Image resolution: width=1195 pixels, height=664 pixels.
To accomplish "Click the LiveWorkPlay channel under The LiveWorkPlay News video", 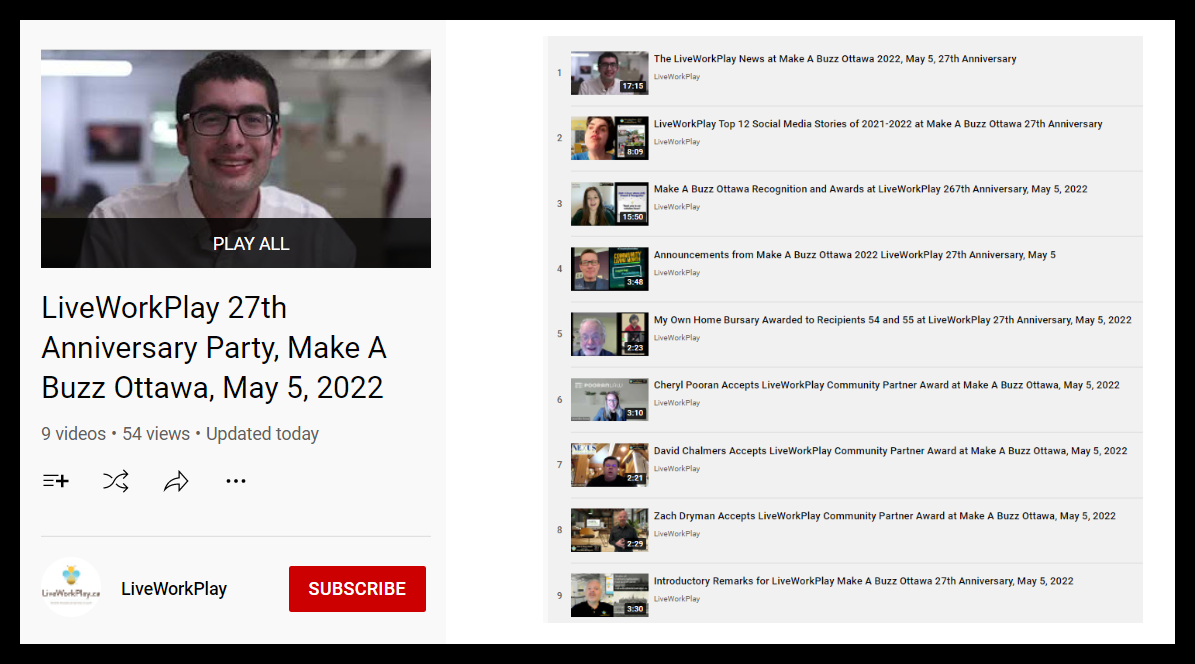I will pyautogui.click(x=677, y=76).
